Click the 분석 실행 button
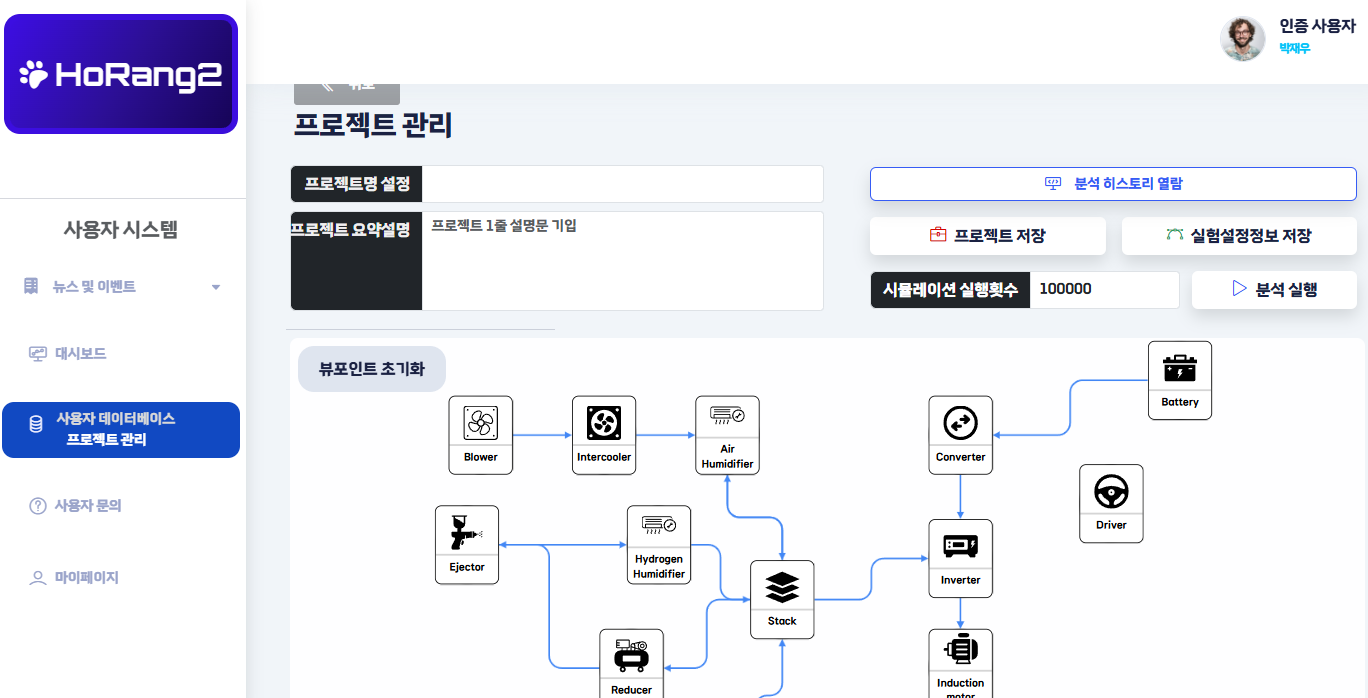 pos(1274,290)
